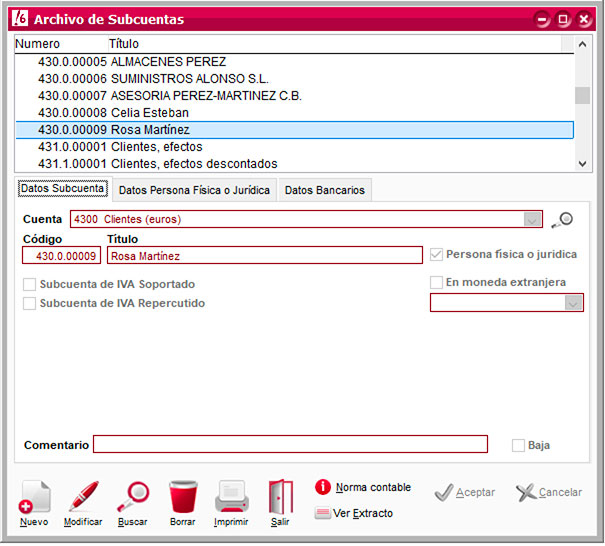Screen dimensions: 605x546
Task: Click the Aceptar button text
Action: 475,493
